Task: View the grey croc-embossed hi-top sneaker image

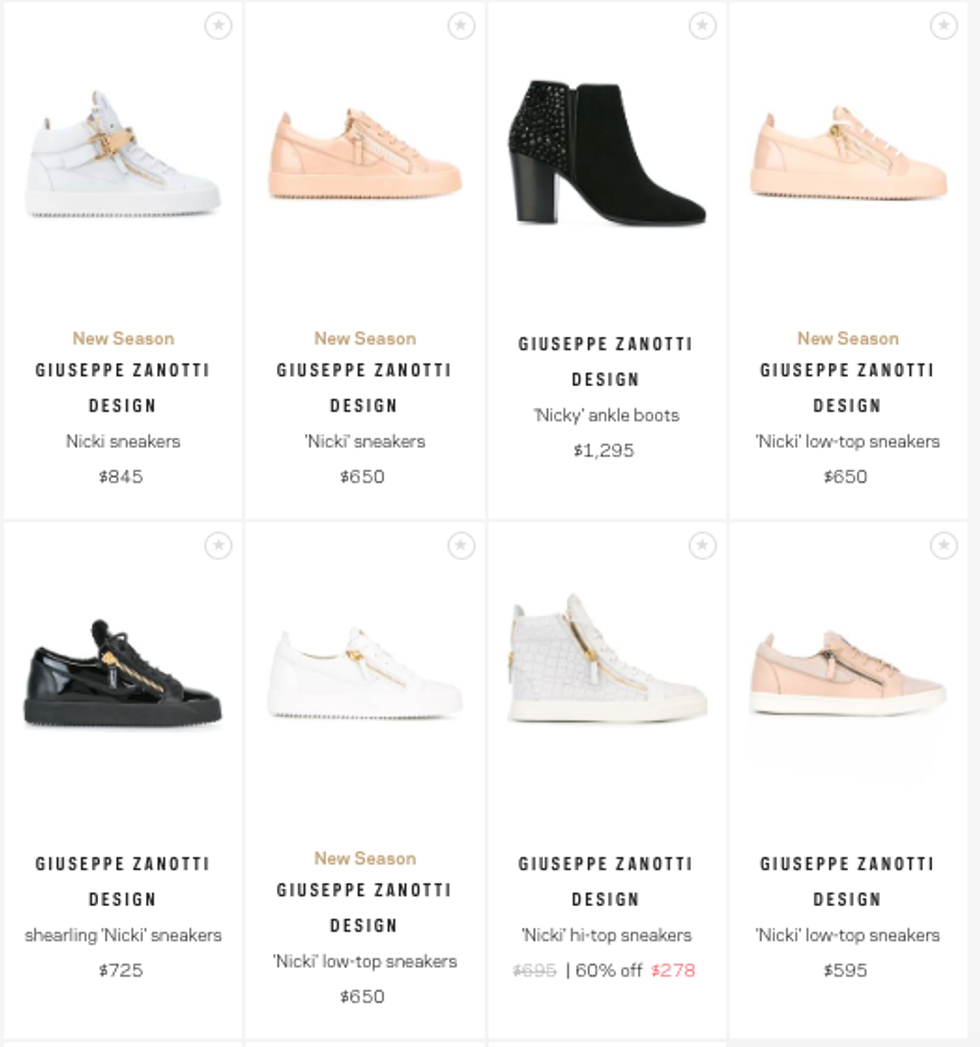Action: 606,658
